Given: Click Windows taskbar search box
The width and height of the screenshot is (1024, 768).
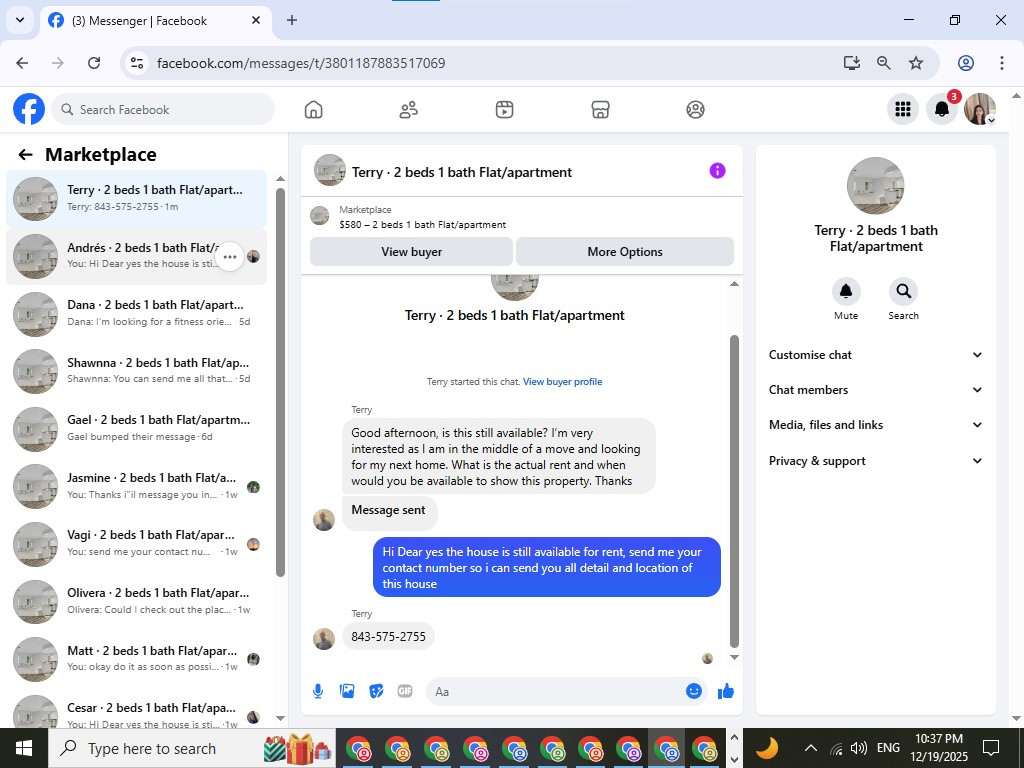Looking at the screenshot, I should click(x=192, y=748).
